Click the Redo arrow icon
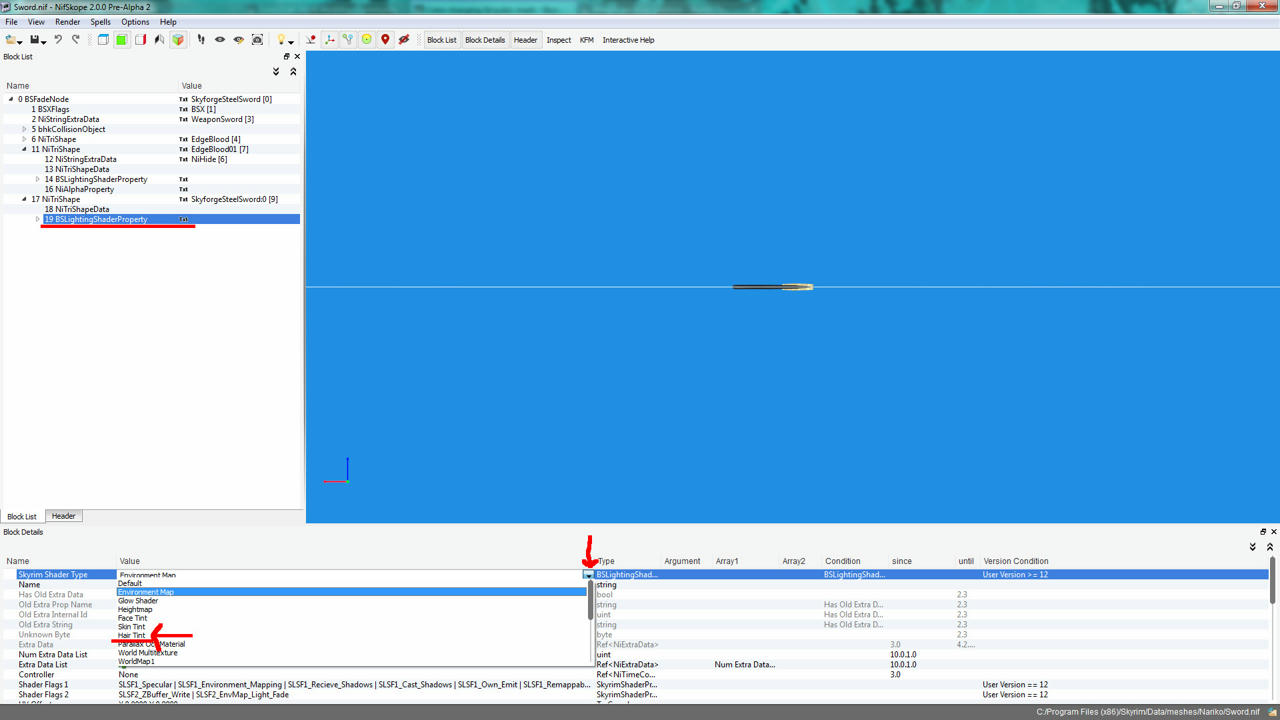 pos(75,40)
